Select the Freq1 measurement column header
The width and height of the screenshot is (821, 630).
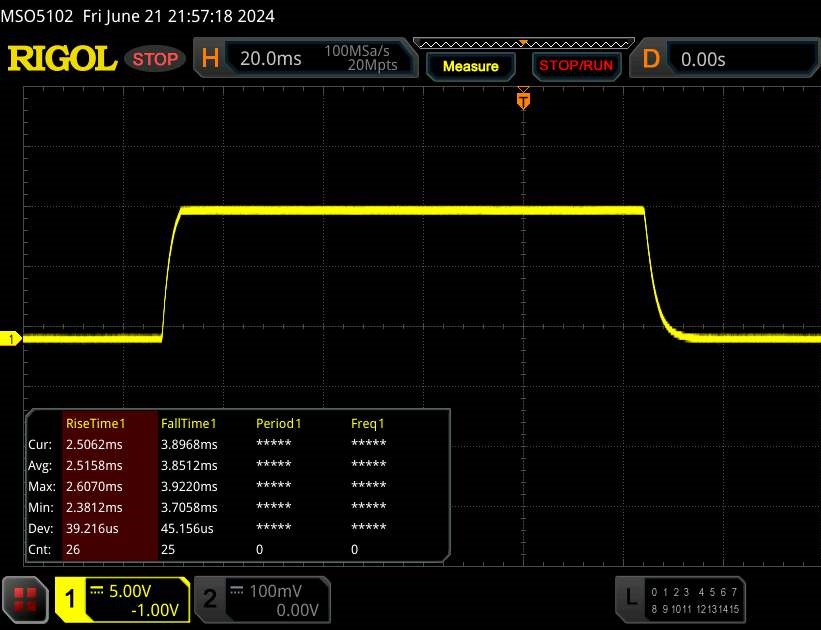coord(368,423)
